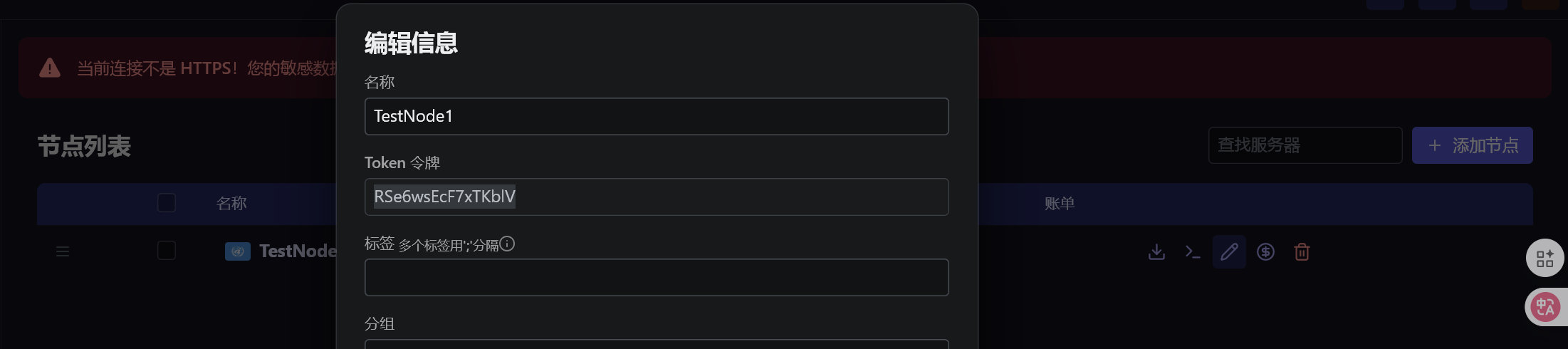1568x349 pixels.
Task: Click the 账单 column header
Action: point(1059,204)
